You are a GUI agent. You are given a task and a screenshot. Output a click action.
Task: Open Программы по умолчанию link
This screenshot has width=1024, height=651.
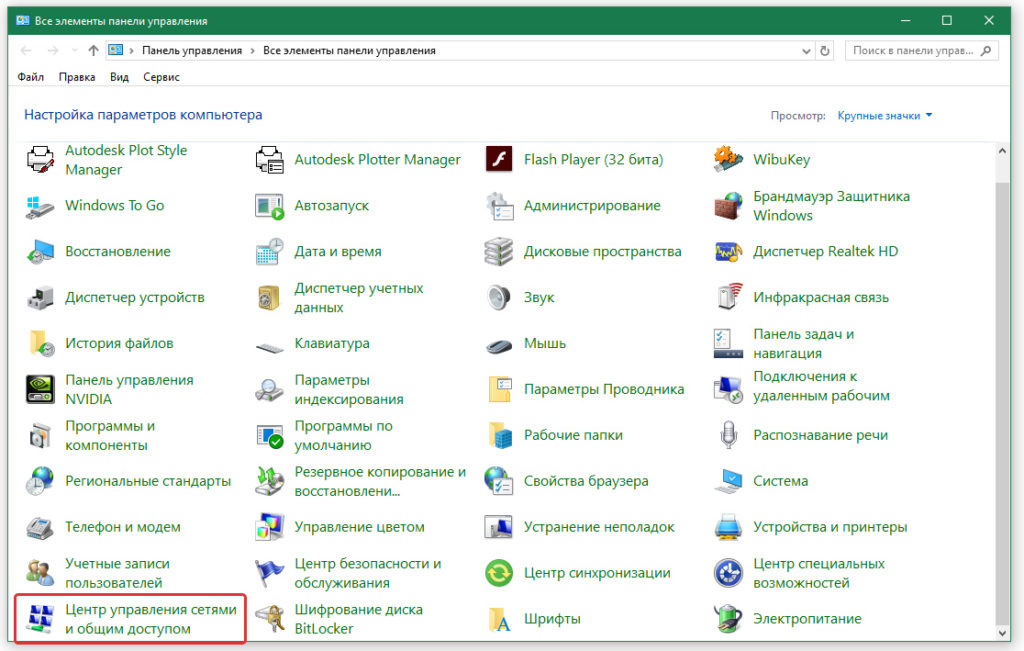[x=344, y=436]
